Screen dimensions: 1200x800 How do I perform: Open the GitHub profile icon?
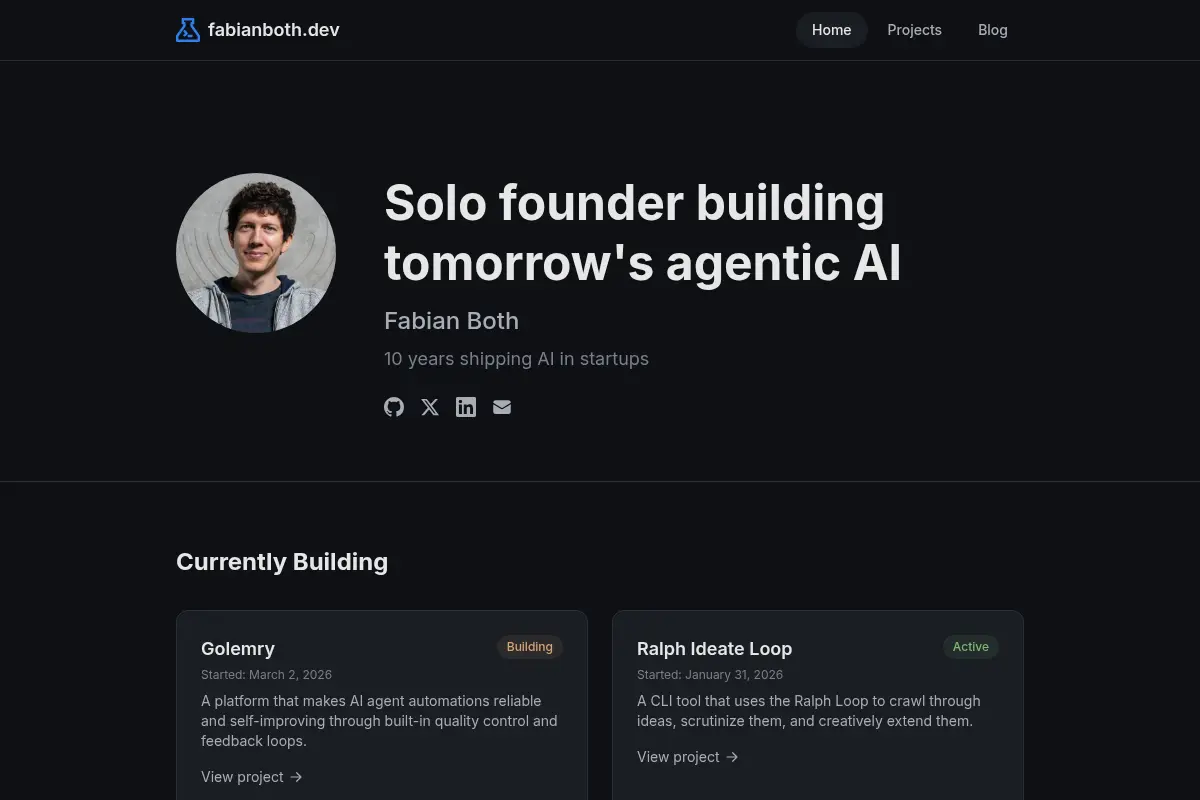coord(394,407)
